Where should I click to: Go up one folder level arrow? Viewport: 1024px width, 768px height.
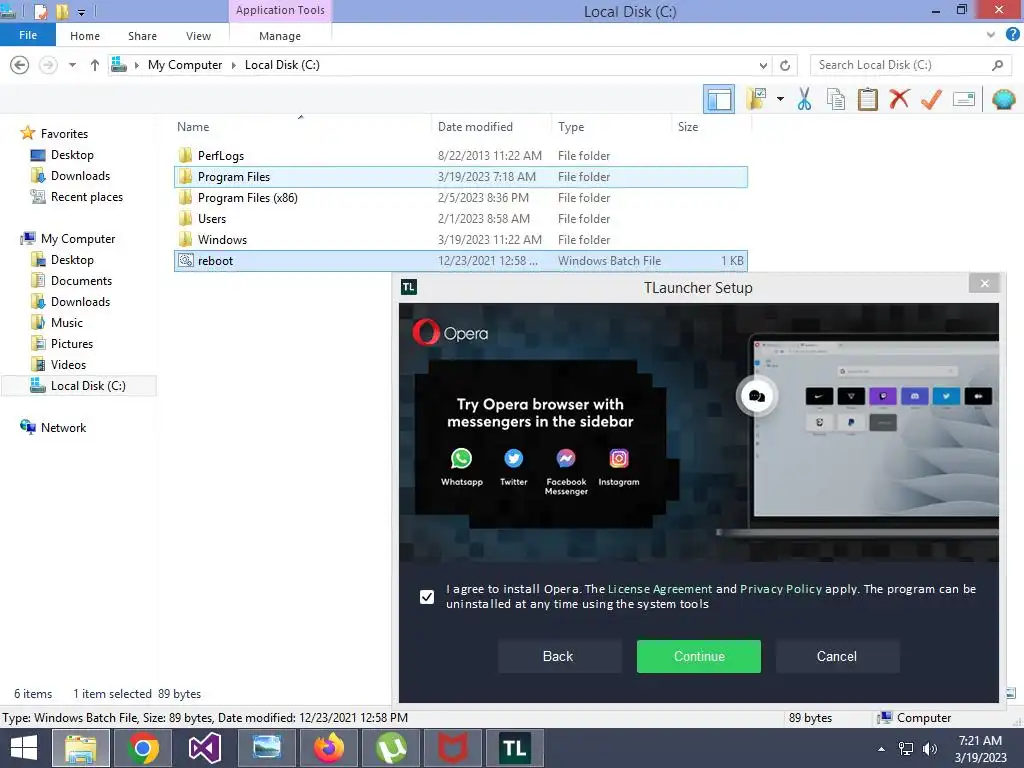pyautogui.click(x=95, y=65)
